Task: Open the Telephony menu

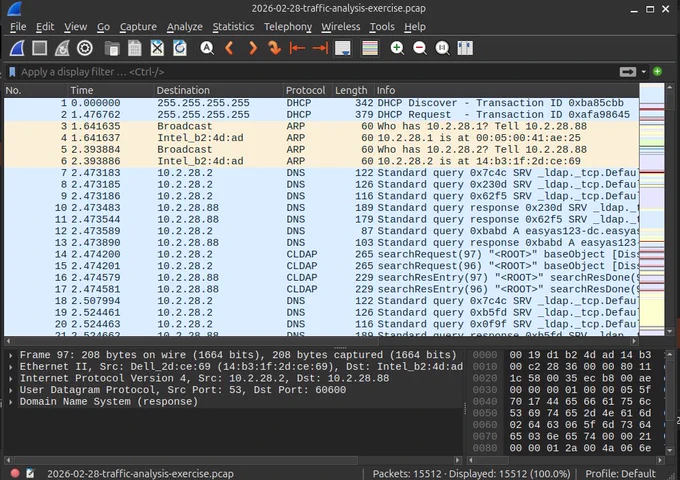Action: [x=288, y=26]
